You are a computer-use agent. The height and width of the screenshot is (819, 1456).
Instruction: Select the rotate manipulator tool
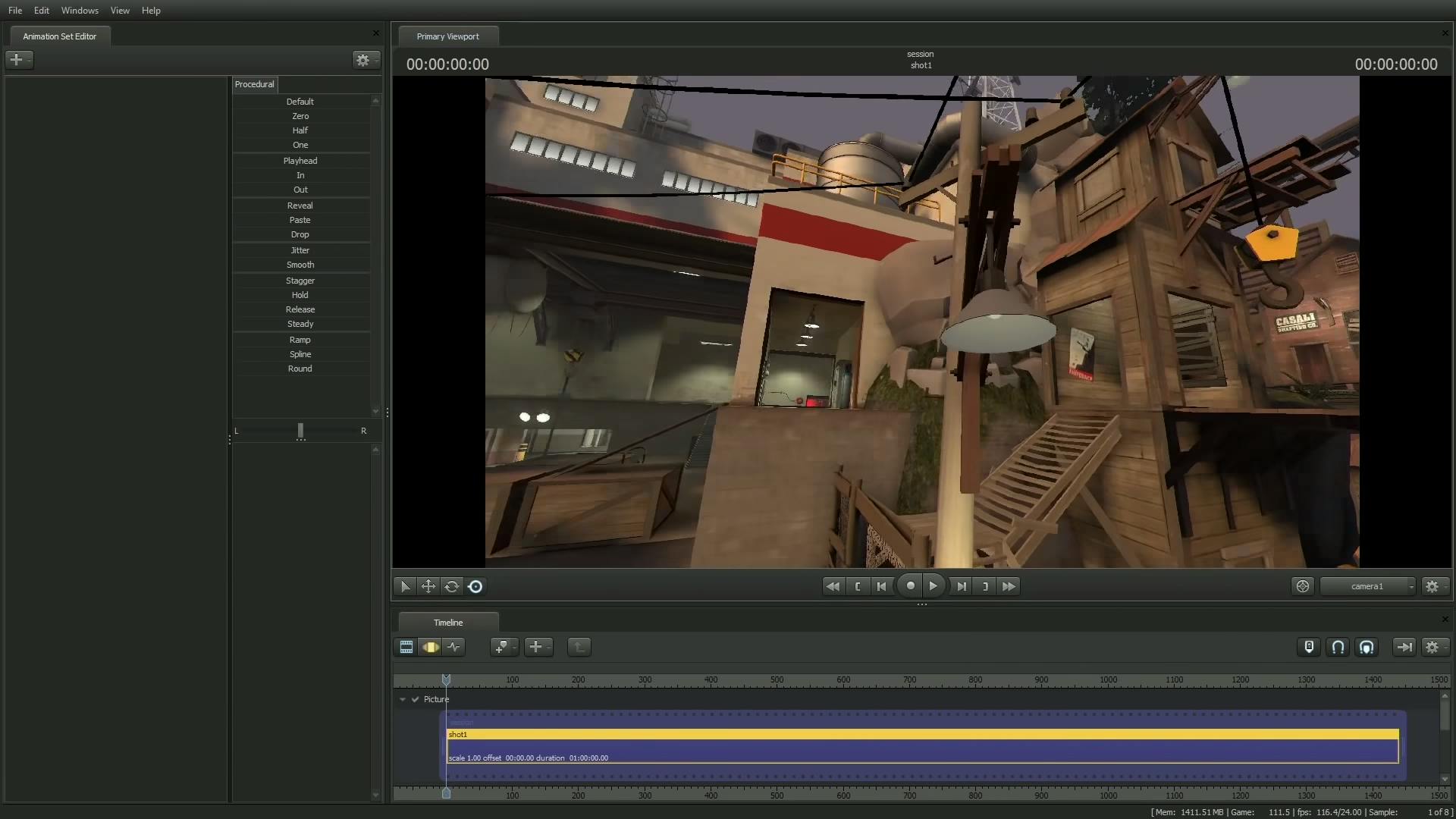click(x=452, y=586)
